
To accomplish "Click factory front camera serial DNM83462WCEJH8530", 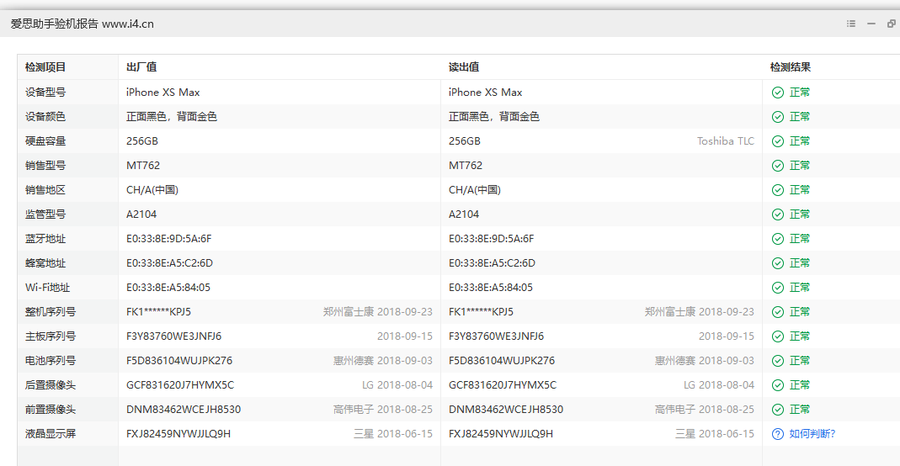I will tap(183, 410).
